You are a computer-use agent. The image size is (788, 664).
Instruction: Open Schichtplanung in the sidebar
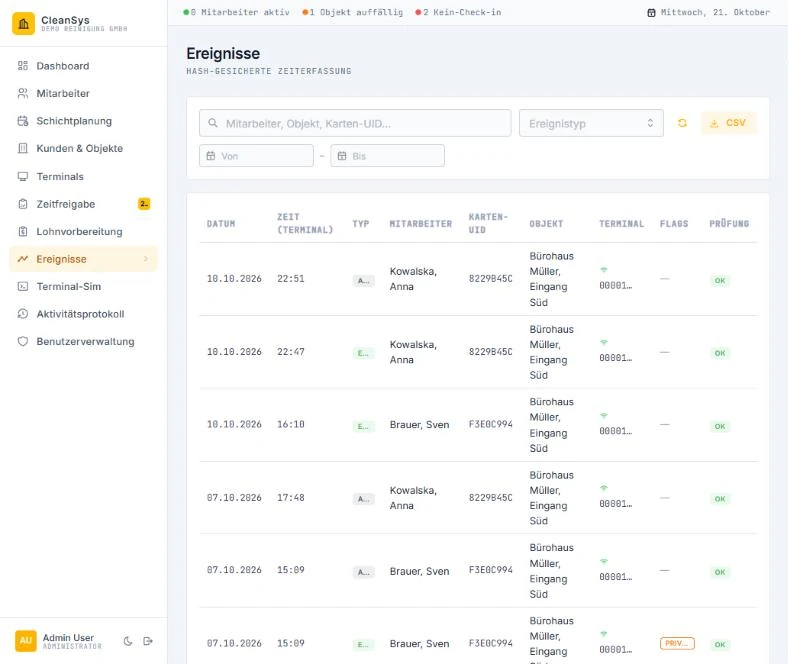point(83,121)
